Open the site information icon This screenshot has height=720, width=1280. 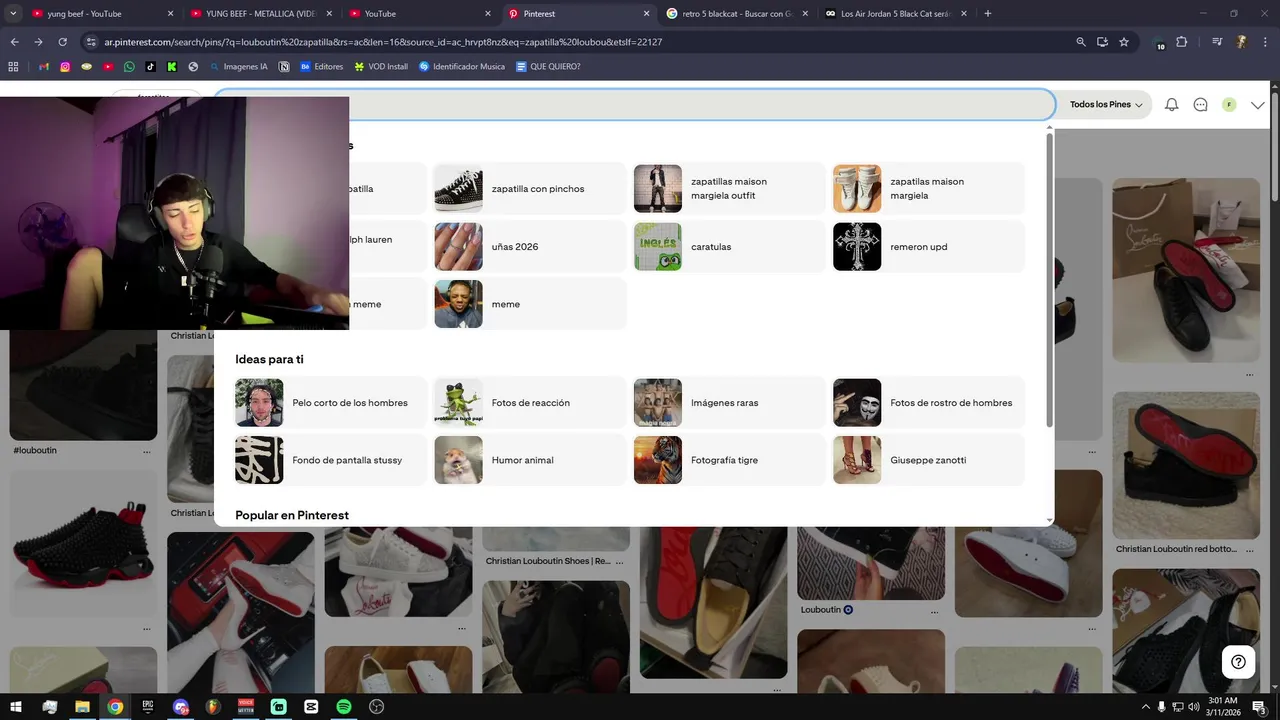coord(91,42)
